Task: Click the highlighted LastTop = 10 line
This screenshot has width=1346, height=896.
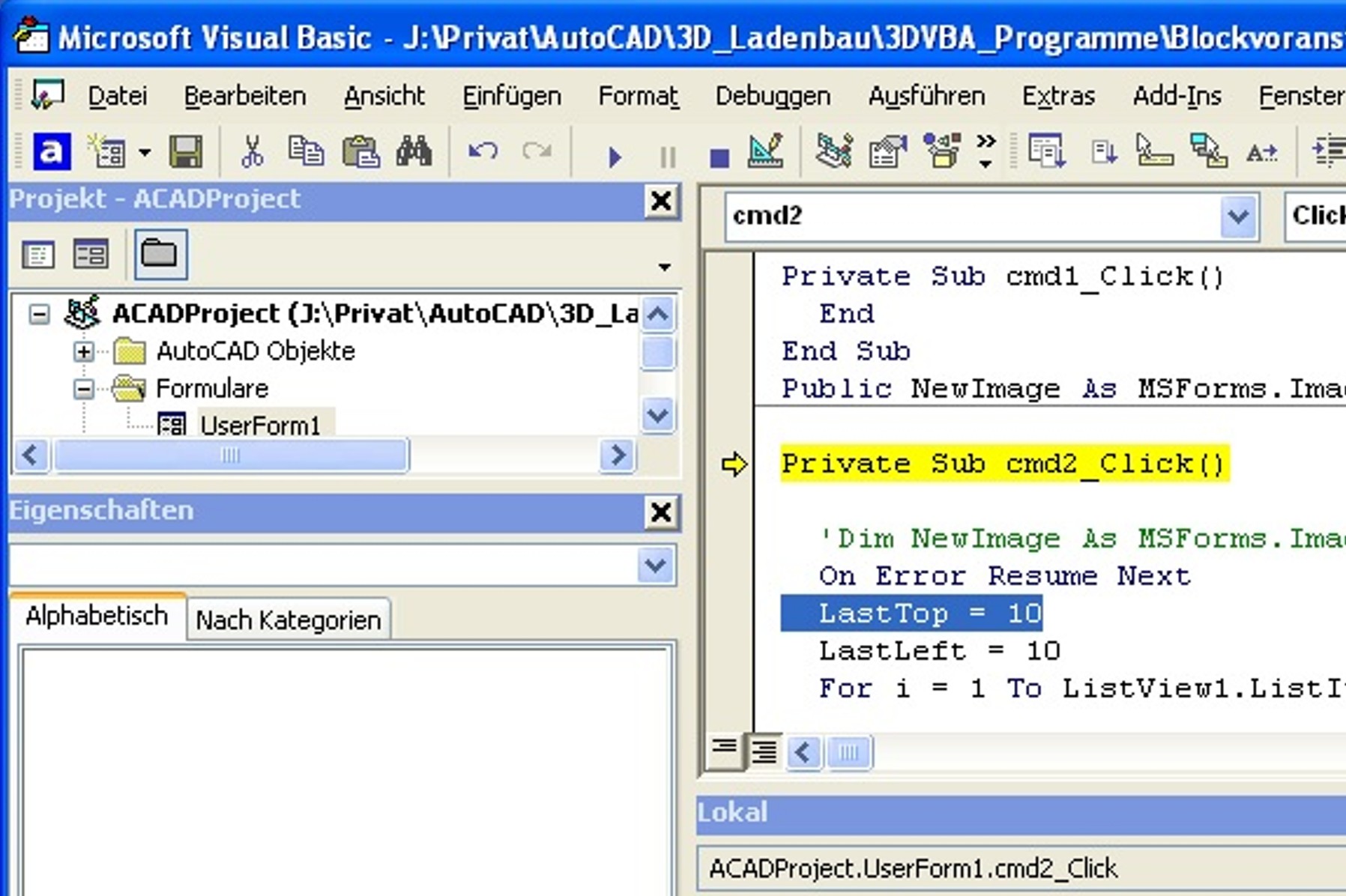Action: point(911,614)
